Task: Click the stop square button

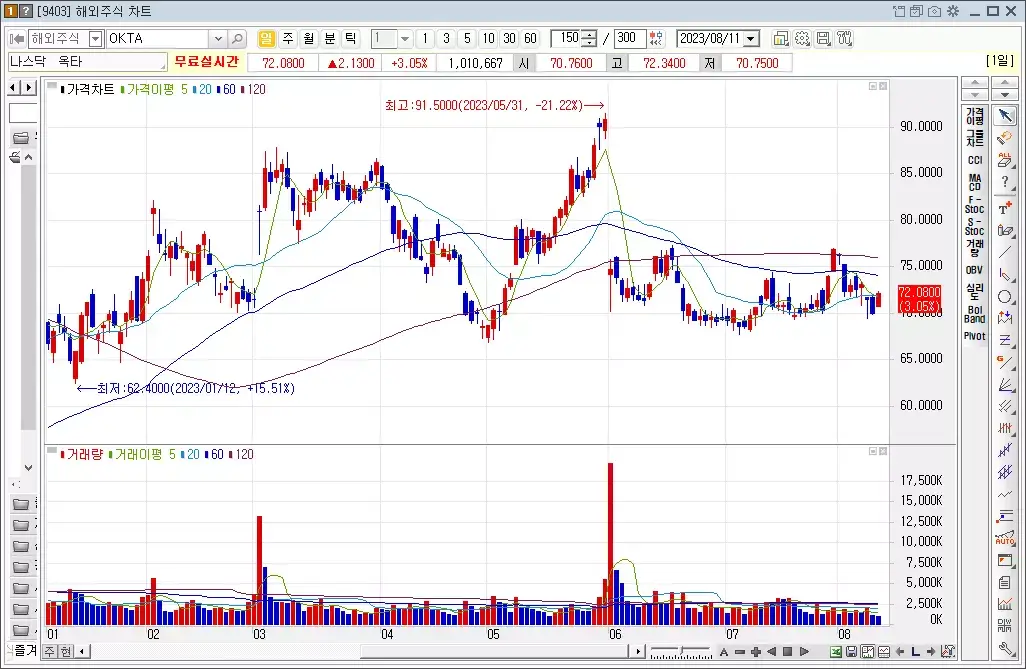Action: (788, 651)
